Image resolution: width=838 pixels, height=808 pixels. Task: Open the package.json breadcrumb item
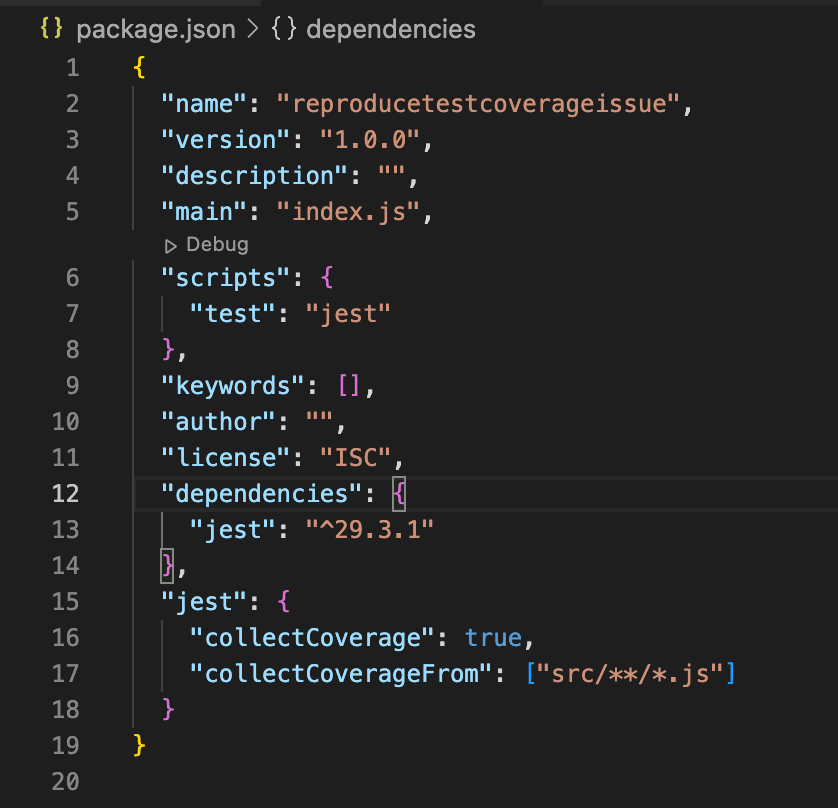click(155, 29)
